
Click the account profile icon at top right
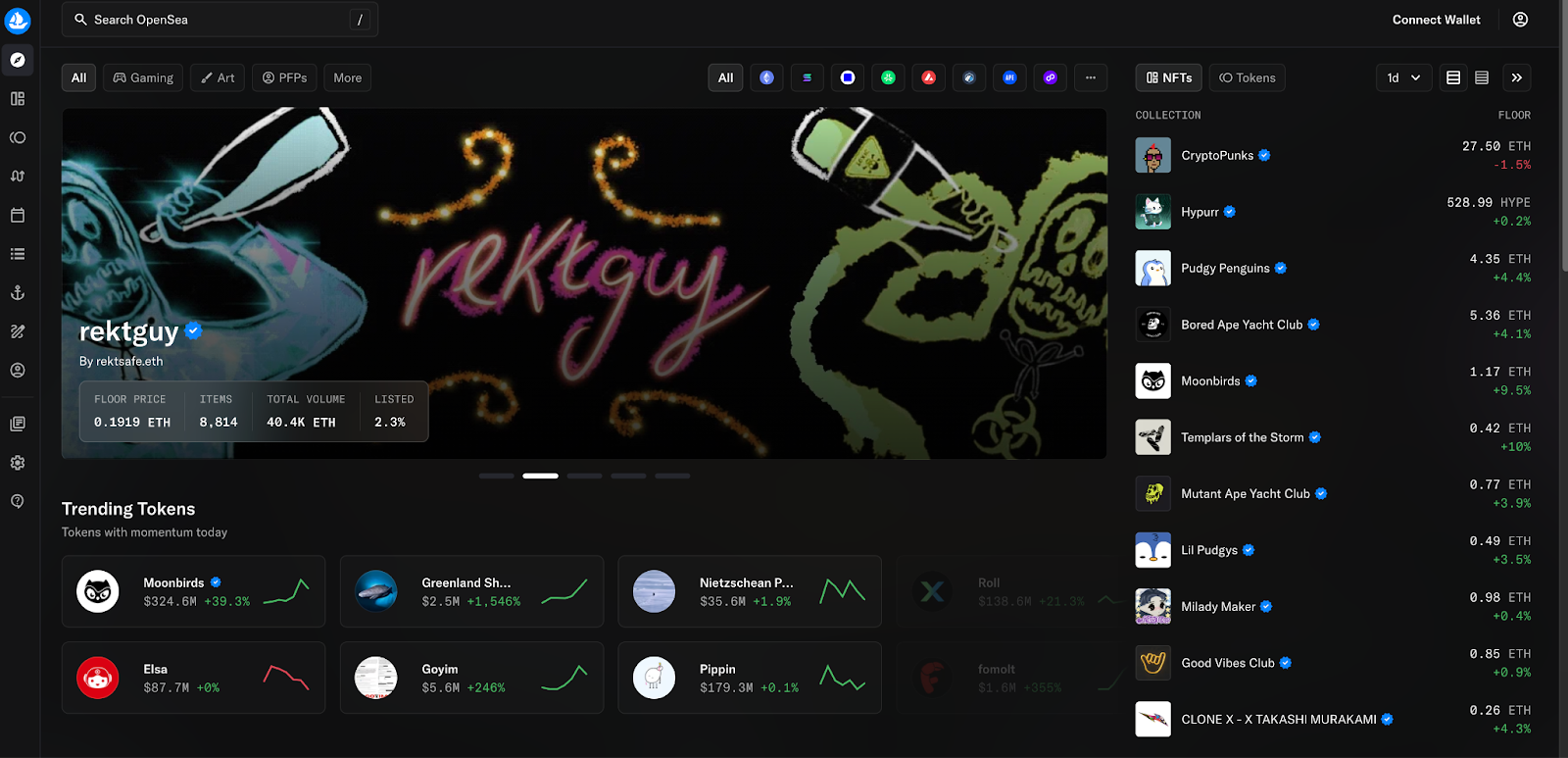pos(1520,20)
